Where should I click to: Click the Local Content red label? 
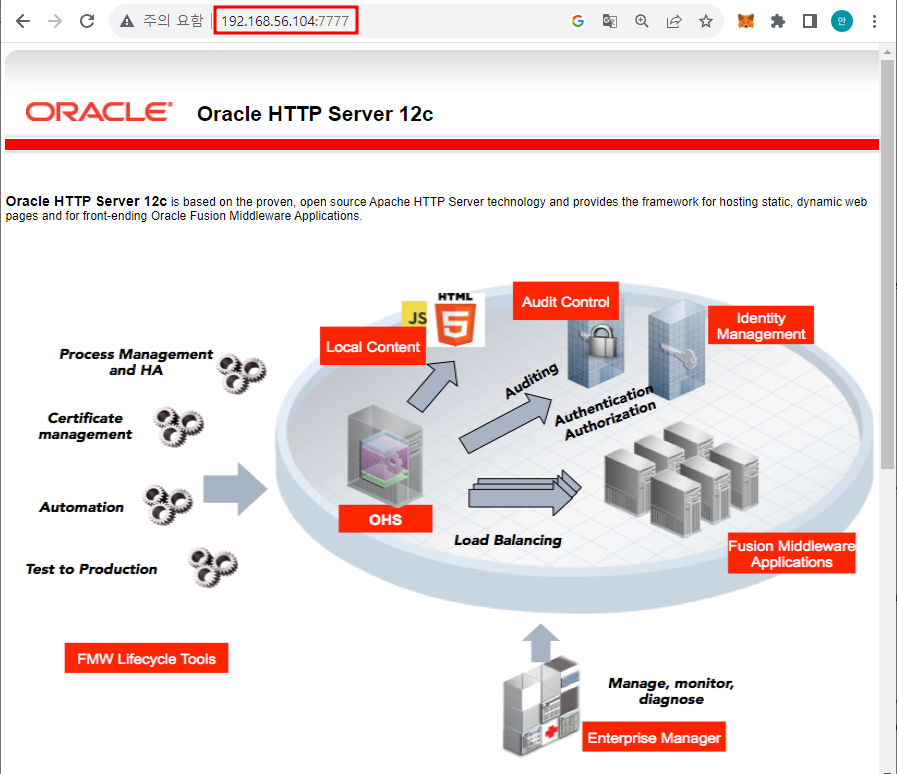click(372, 346)
